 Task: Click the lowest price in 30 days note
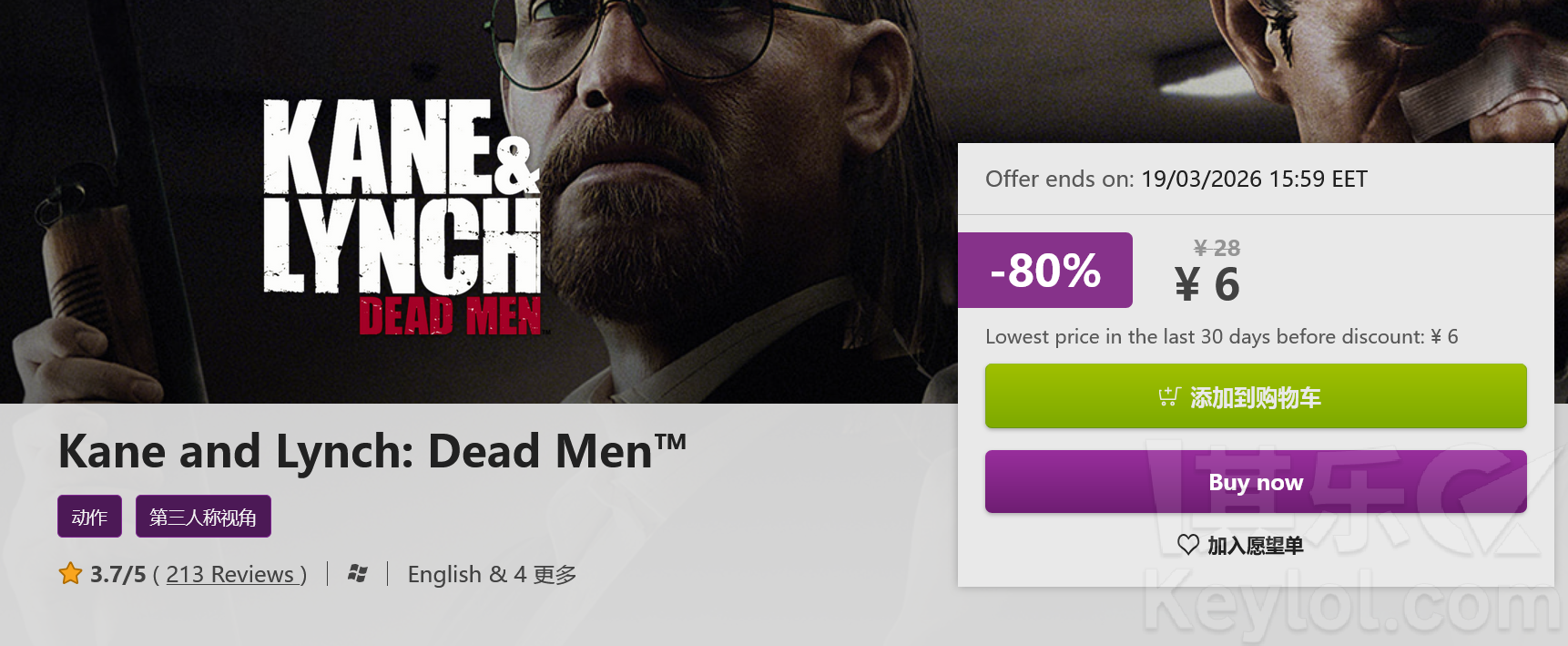1221,337
